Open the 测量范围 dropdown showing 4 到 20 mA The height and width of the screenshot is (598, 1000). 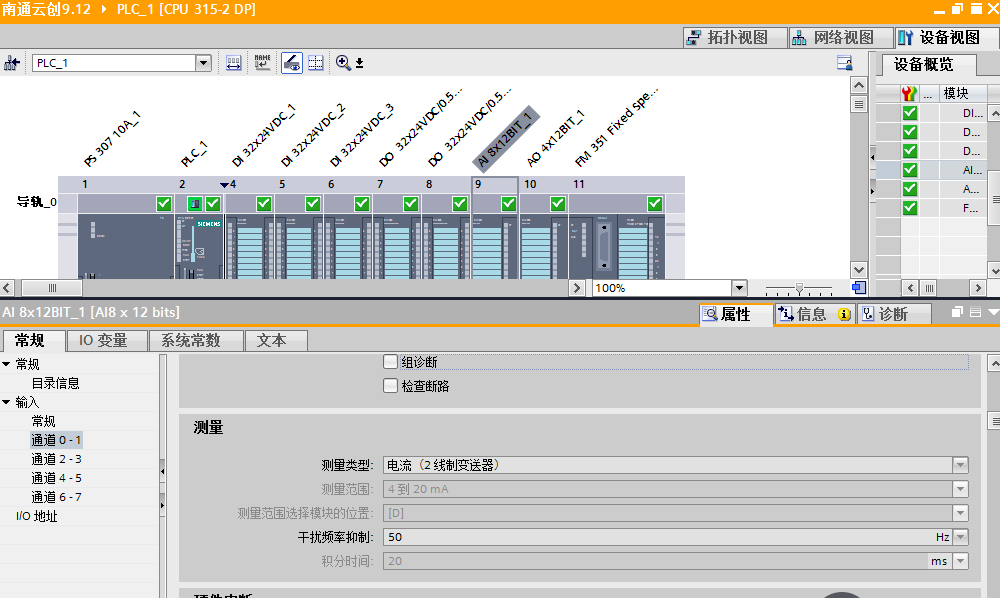click(x=960, y=489)
